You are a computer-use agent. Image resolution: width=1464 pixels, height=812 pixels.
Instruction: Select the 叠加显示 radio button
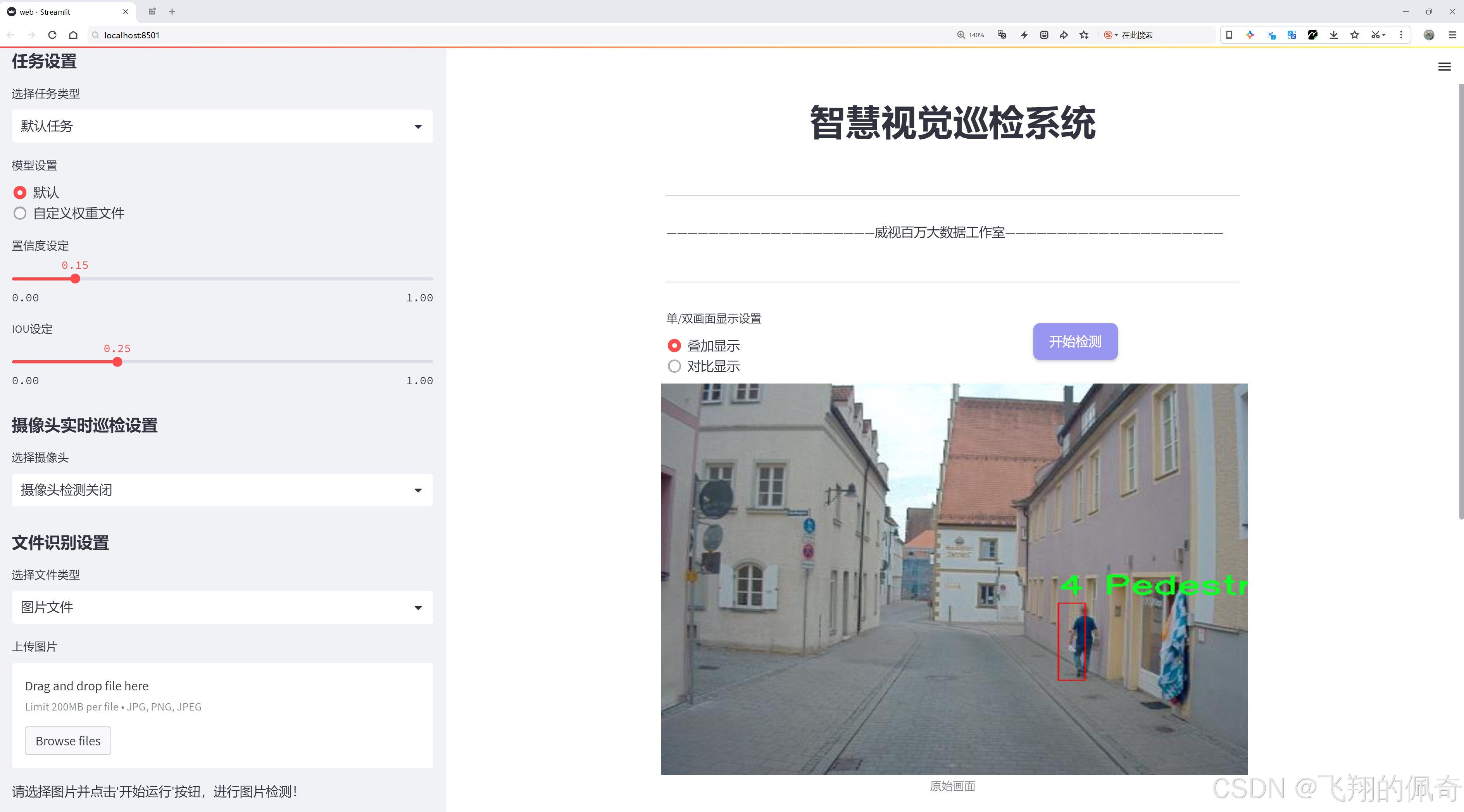click(x=674, y=345)
